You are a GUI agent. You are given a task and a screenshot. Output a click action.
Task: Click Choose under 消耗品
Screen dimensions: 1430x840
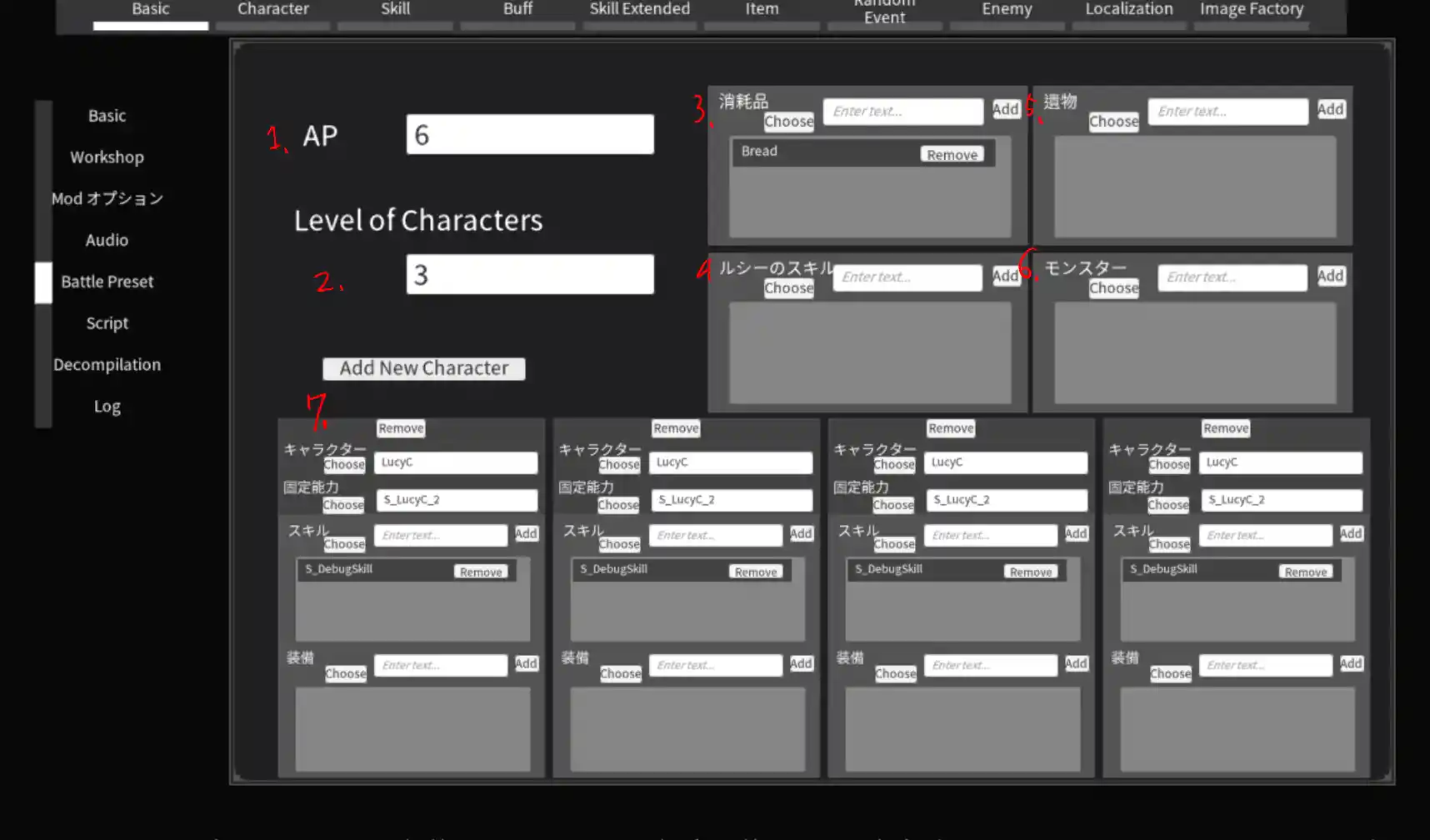[x=788, y=122]
